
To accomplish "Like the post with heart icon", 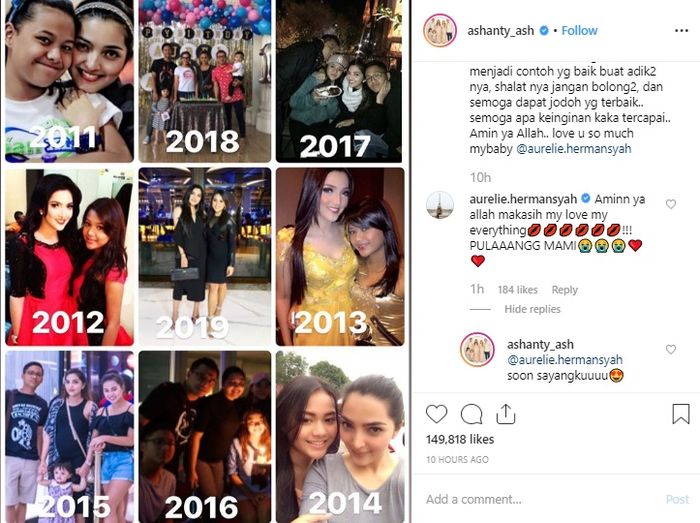I will tap(436, 414).
